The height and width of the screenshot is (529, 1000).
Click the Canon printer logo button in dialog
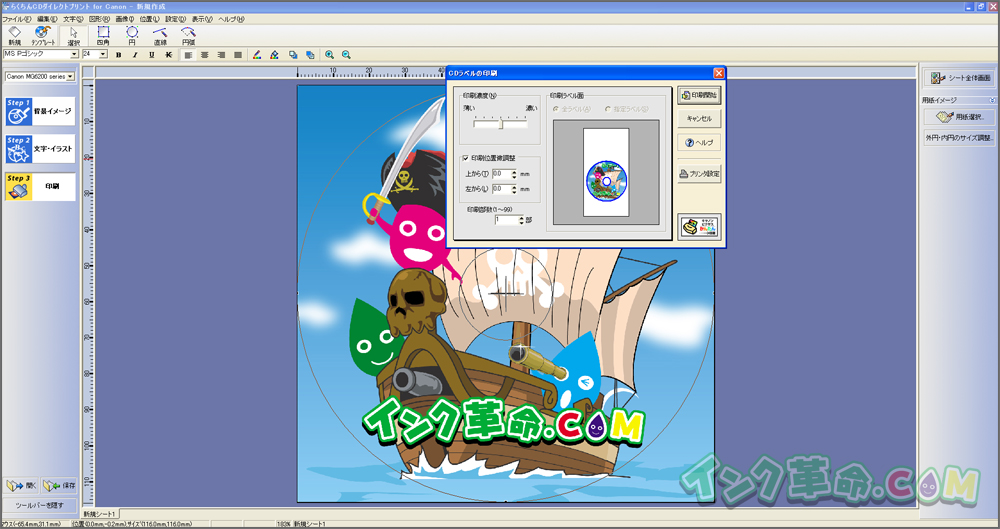(x=699, y=227)
